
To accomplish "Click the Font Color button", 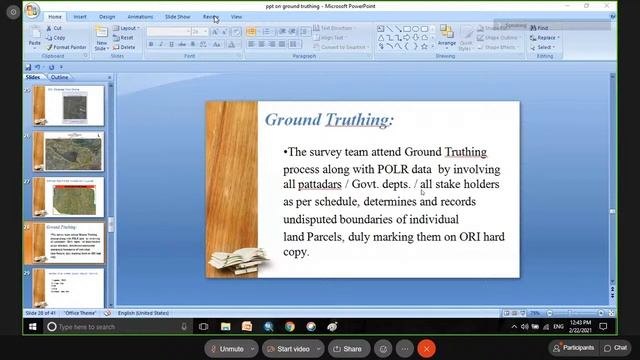I will pos(232,44).
